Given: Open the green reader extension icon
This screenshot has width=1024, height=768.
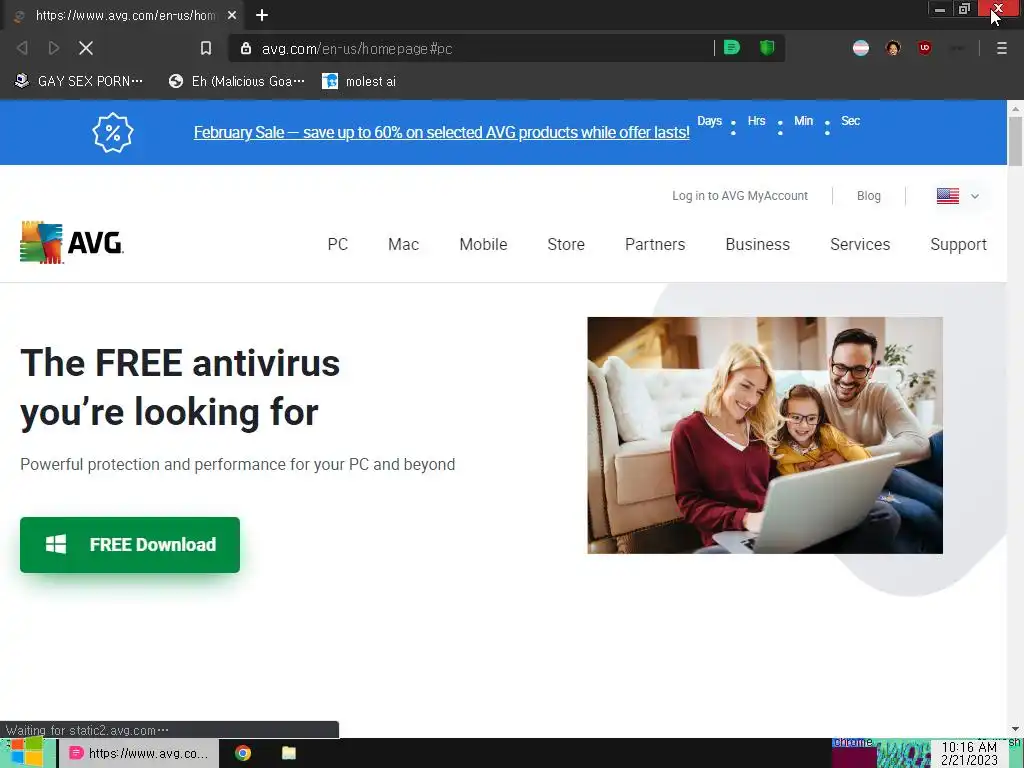Looking at the screenshot, I should coord(732,48).
